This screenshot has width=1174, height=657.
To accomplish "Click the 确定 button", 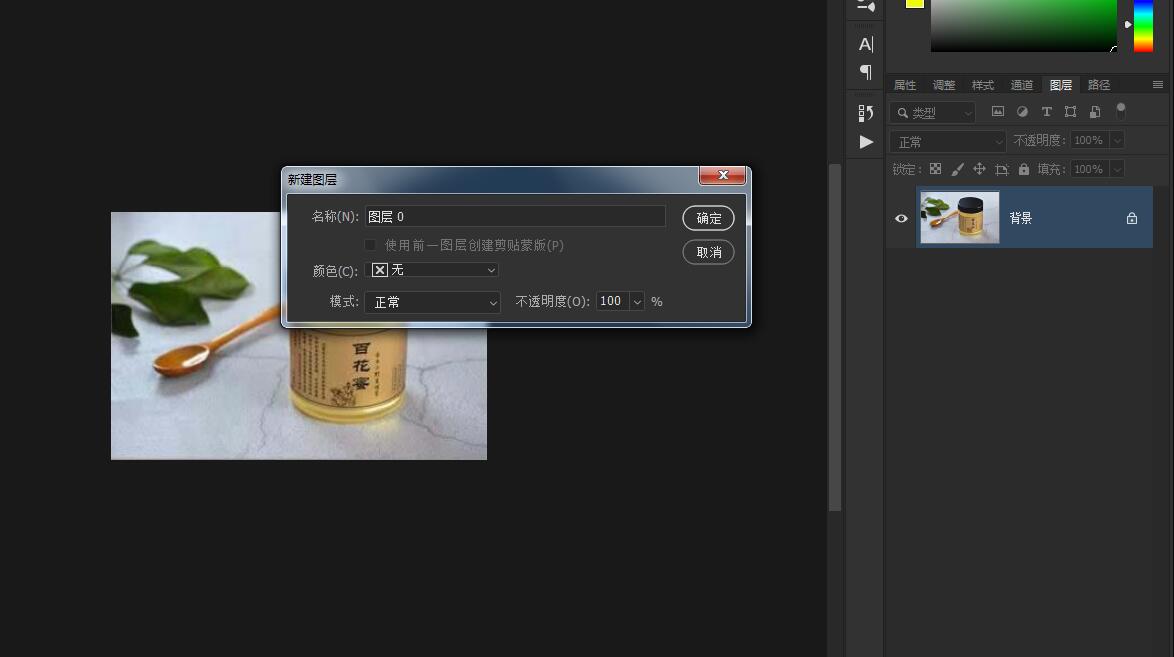I will (x=708, y=218).
